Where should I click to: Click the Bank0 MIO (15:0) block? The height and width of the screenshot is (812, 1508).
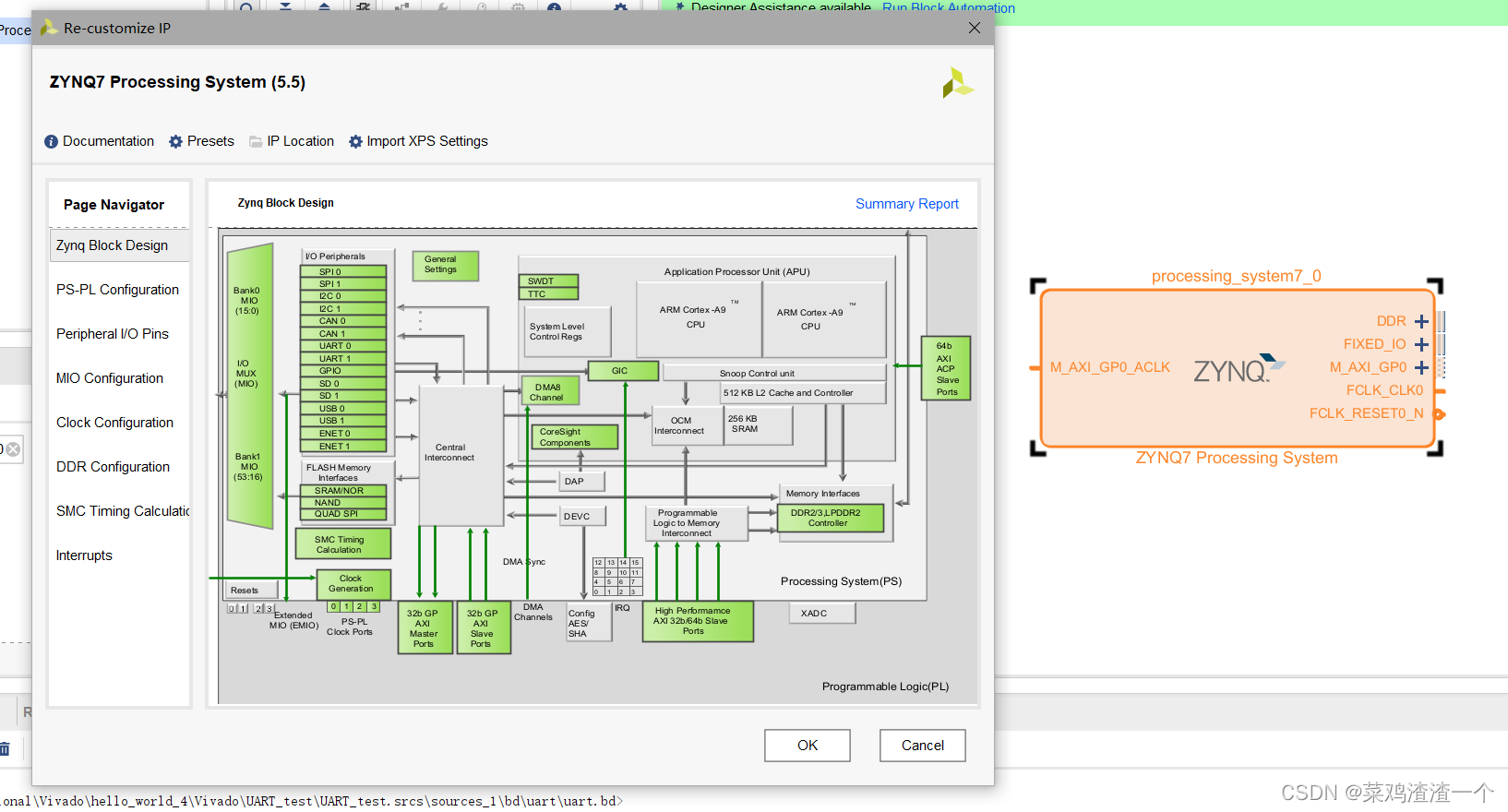(247, 301)
